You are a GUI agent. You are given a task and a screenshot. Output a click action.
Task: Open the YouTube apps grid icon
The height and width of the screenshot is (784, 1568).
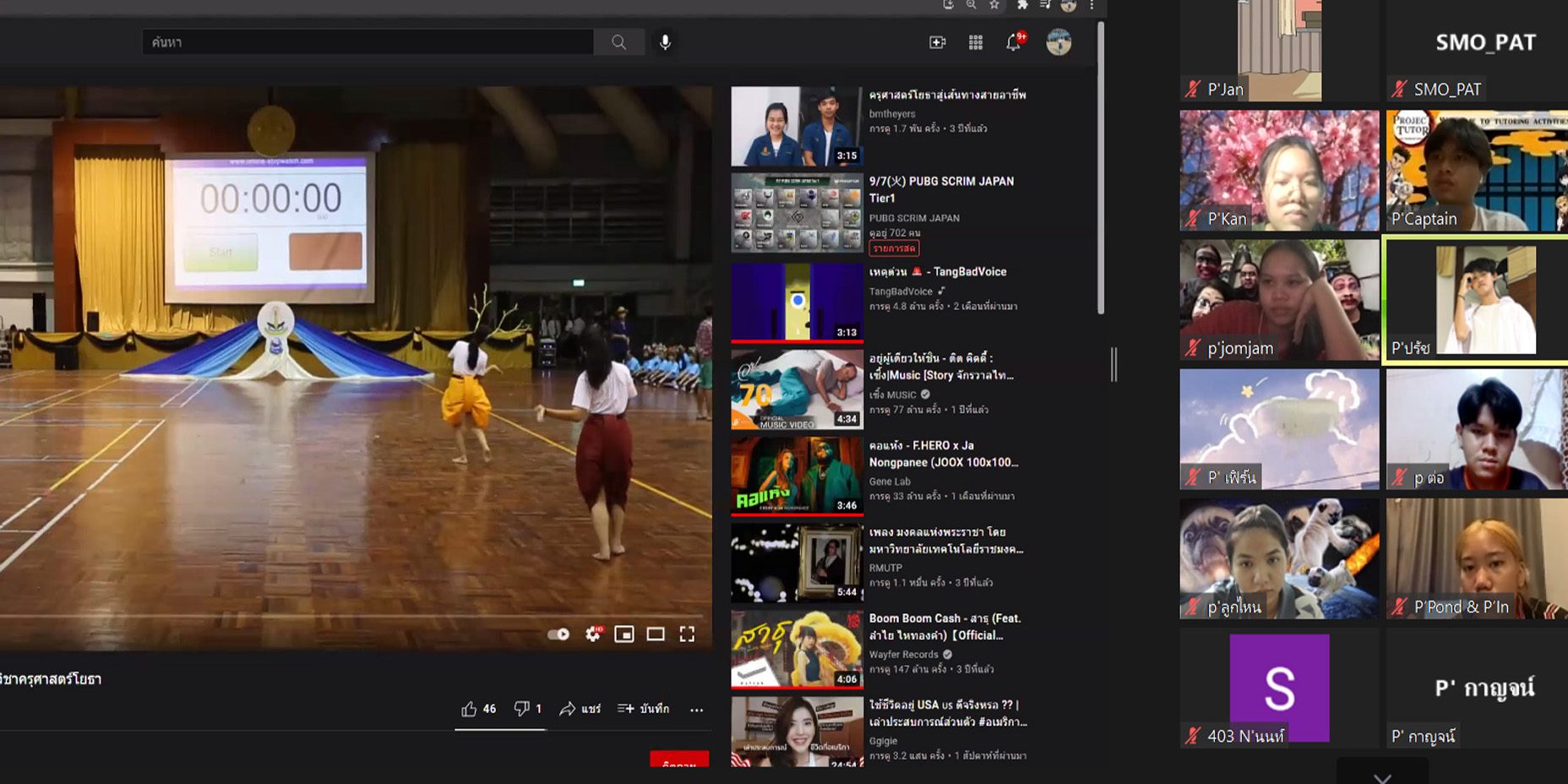(x=975, y=42)
